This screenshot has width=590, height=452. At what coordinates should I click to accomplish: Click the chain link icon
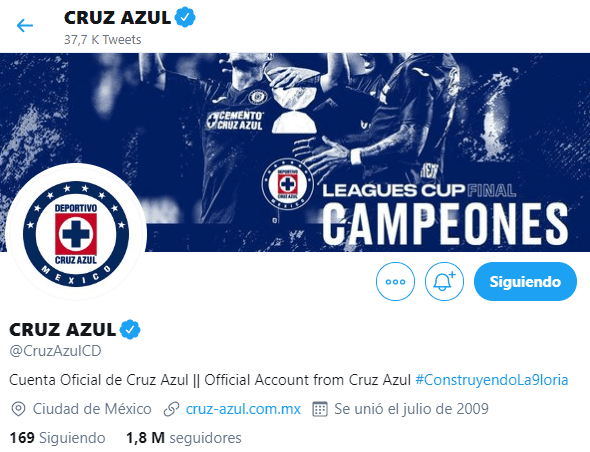(171, 409)
